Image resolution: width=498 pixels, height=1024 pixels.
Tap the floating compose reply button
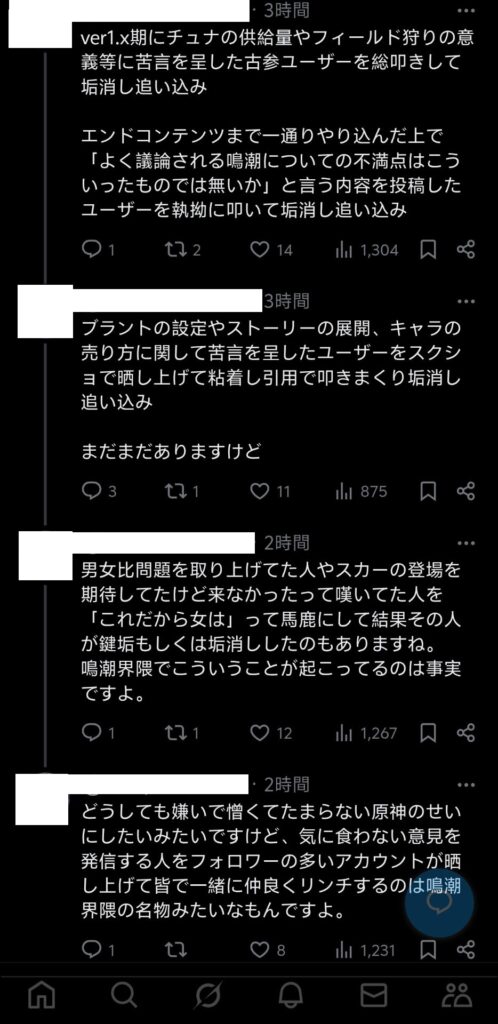439,904
